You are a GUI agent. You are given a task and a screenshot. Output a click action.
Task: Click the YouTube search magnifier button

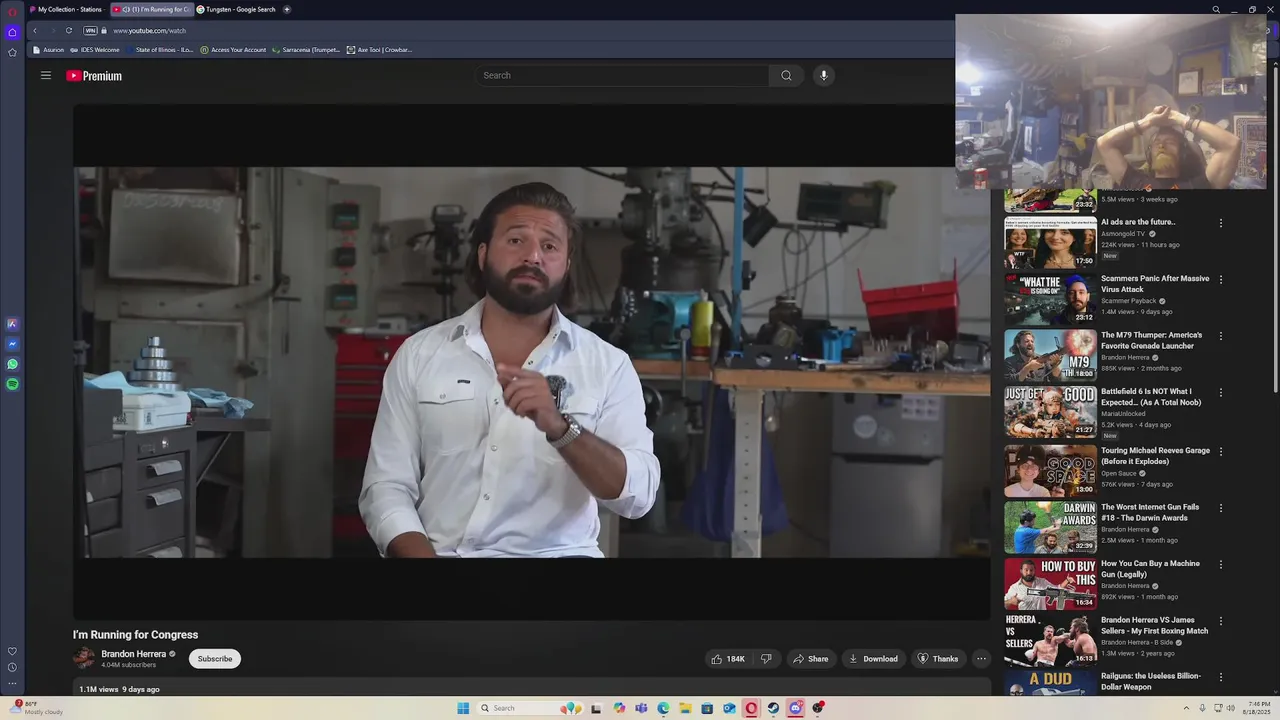click(786, 75)
